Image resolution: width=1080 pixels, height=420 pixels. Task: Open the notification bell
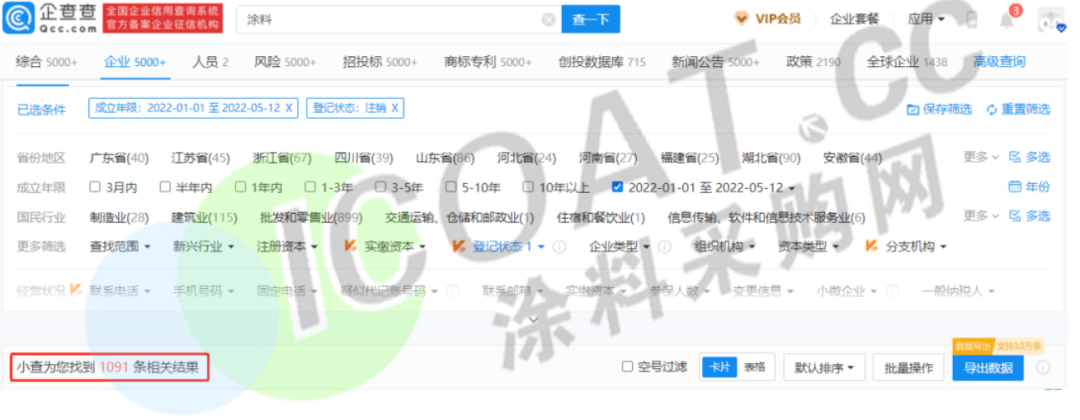point(1006,19)
